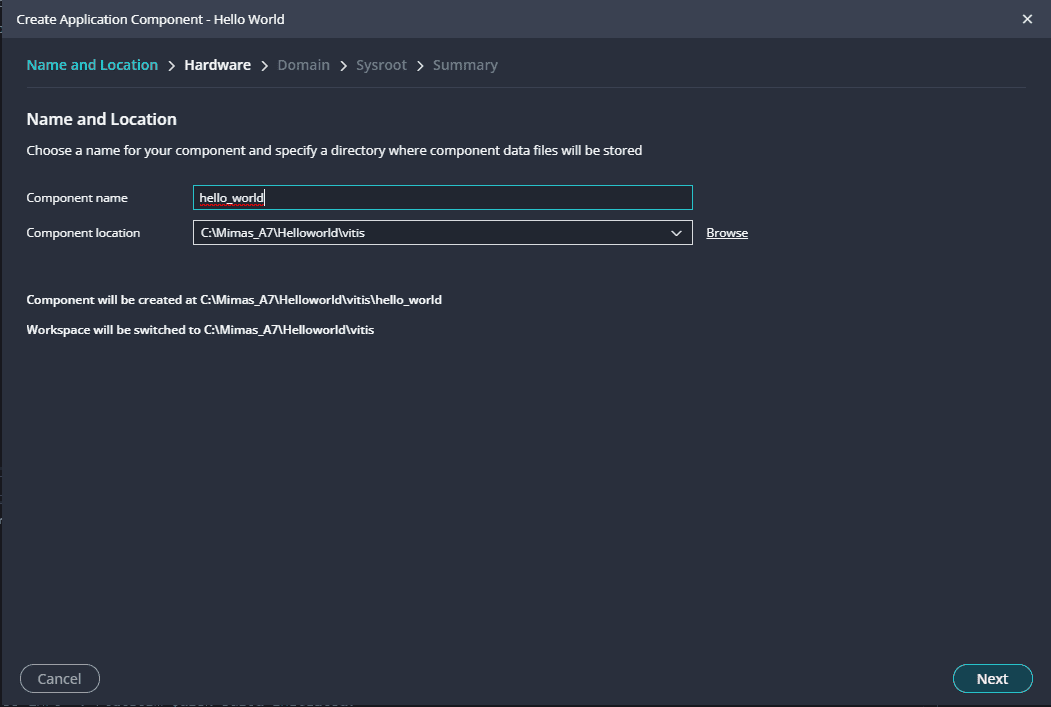1051x707 pixels.
Task: Expand the Component location dropdown arrow
Action: (676, 233)
